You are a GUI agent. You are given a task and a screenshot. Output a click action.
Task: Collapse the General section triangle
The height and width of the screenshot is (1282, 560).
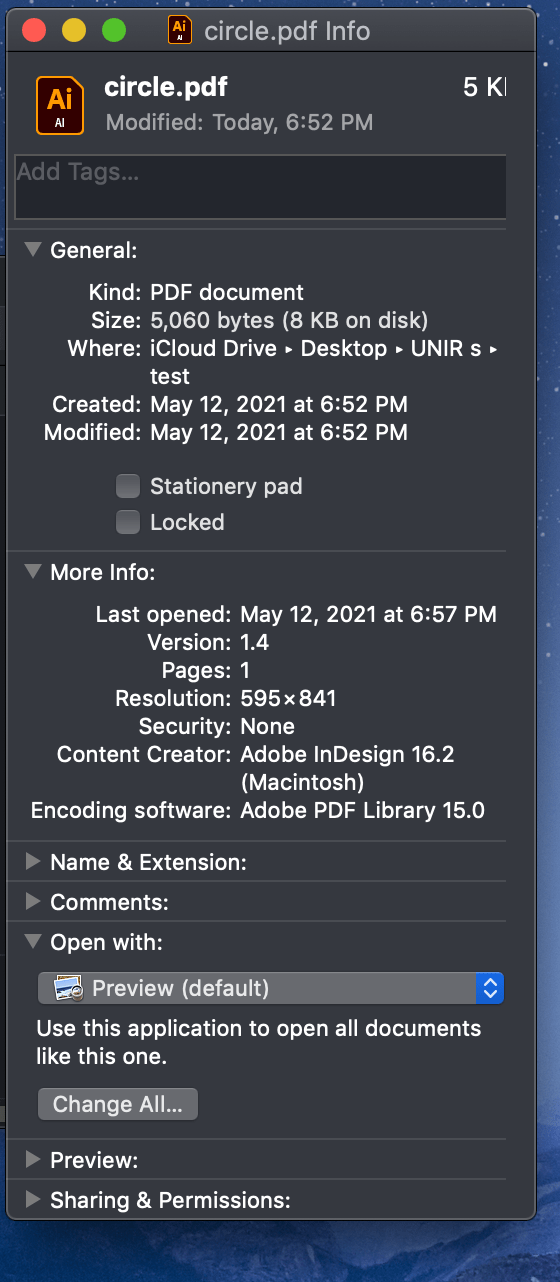tap(33, 249)
